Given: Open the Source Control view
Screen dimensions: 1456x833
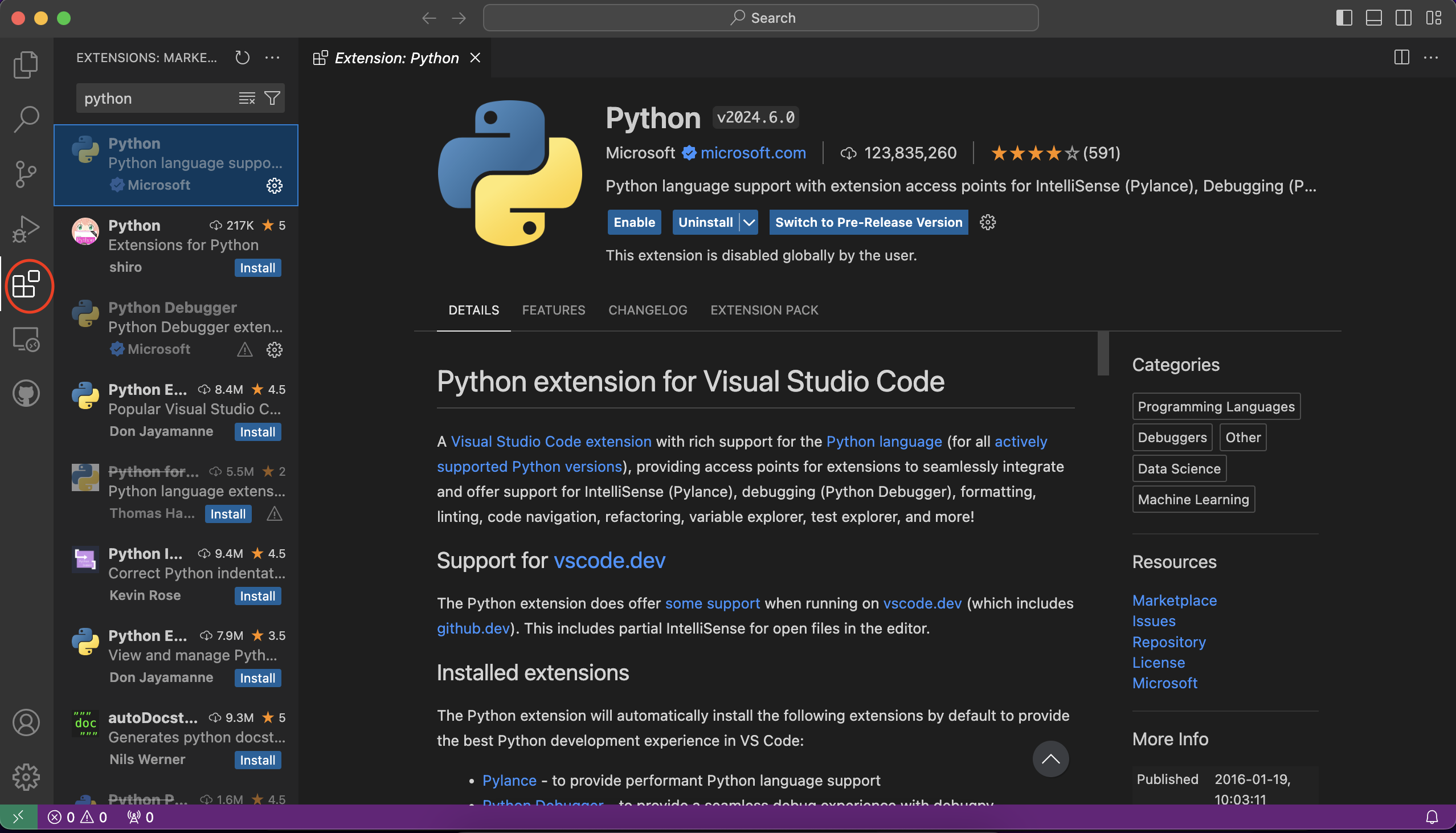Looking at the screenshot, I should coord(26,174).
